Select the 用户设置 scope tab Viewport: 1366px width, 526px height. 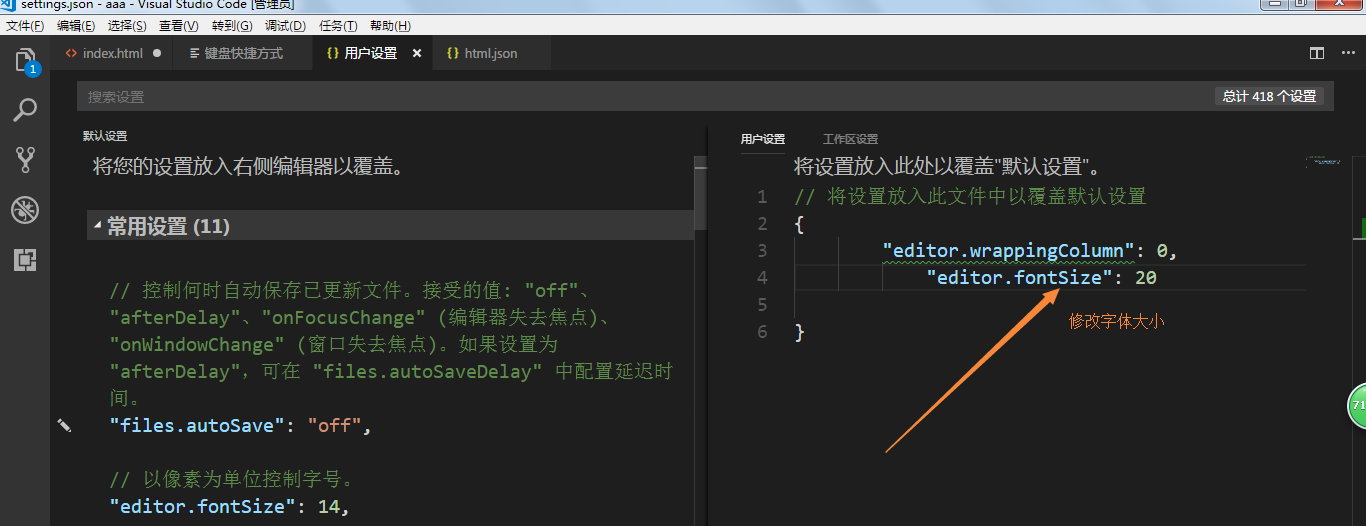tap(763, 139)
